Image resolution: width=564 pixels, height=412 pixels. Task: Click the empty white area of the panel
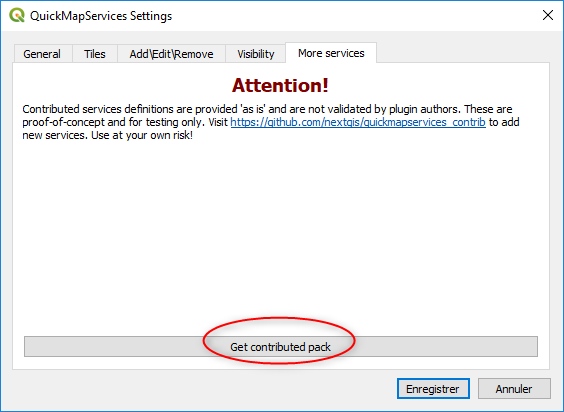click(281, 234)
